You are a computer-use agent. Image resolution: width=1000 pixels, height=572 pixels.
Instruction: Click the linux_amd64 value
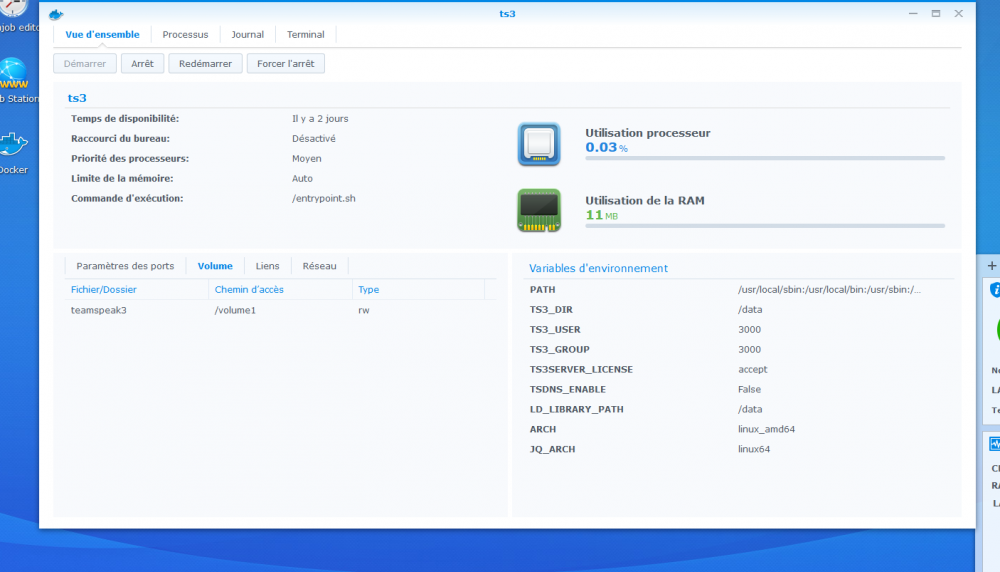[767, 429]
